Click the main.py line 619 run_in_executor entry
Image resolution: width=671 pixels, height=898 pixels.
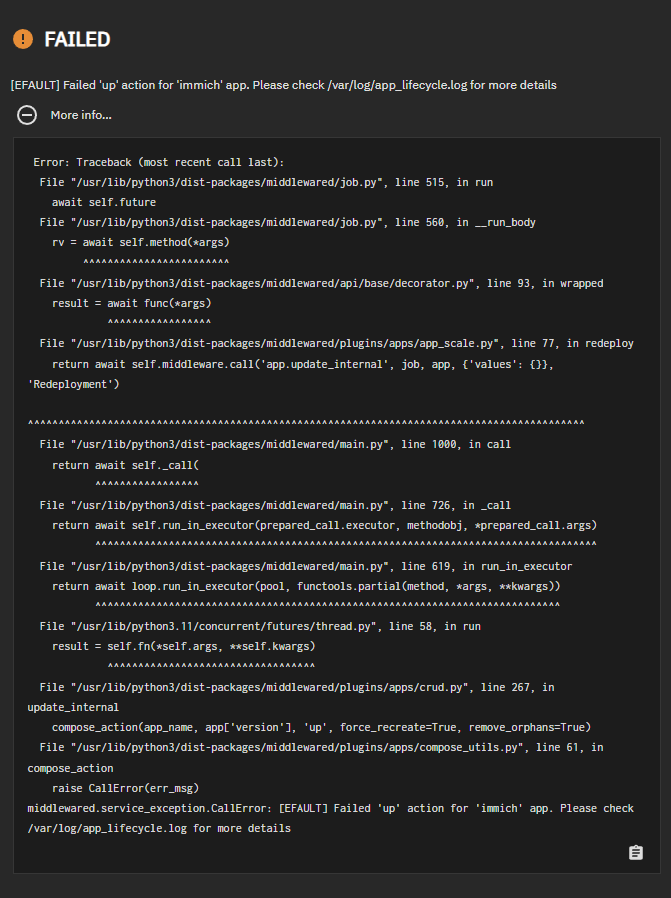(305, 566)
